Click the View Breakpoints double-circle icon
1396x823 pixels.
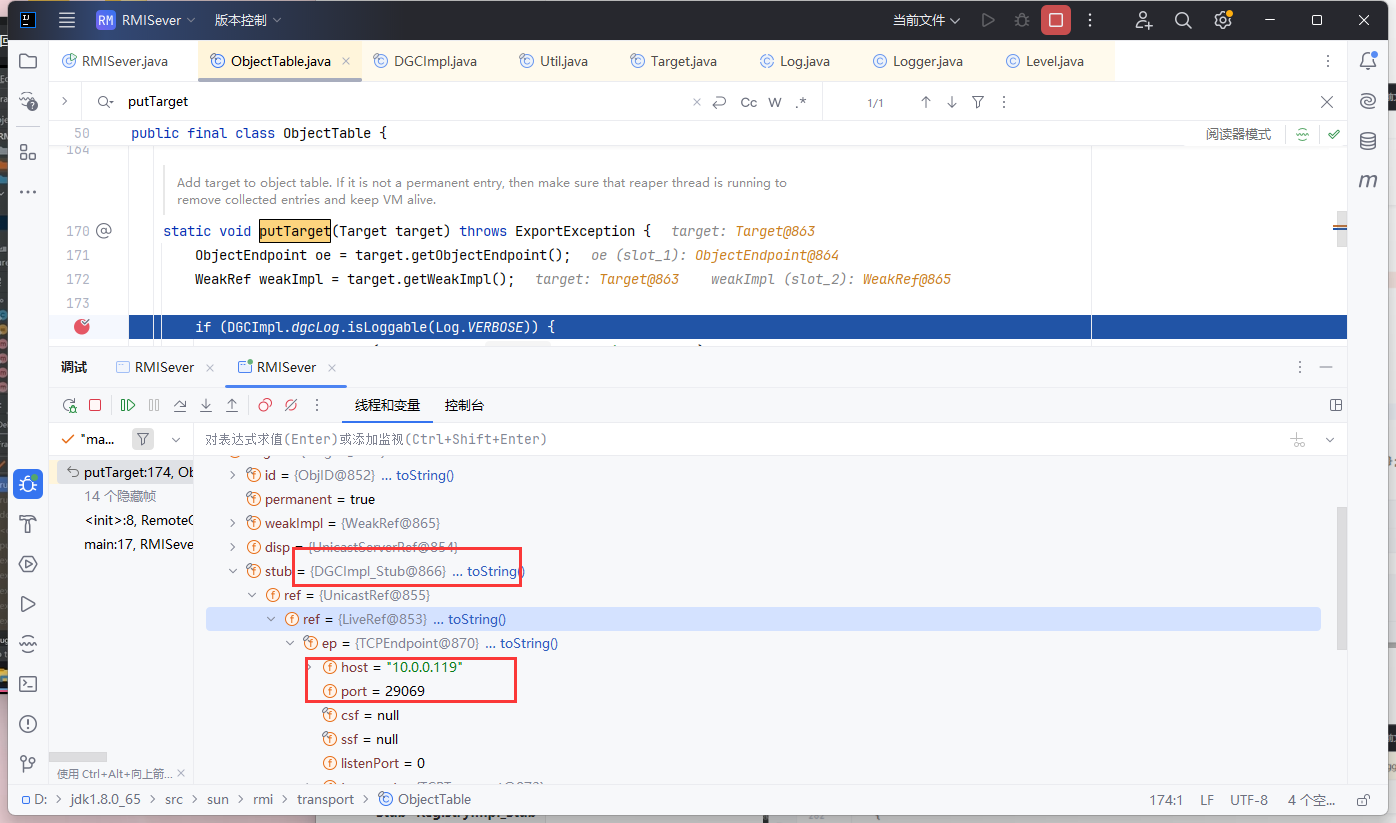[x=265, y=405]
